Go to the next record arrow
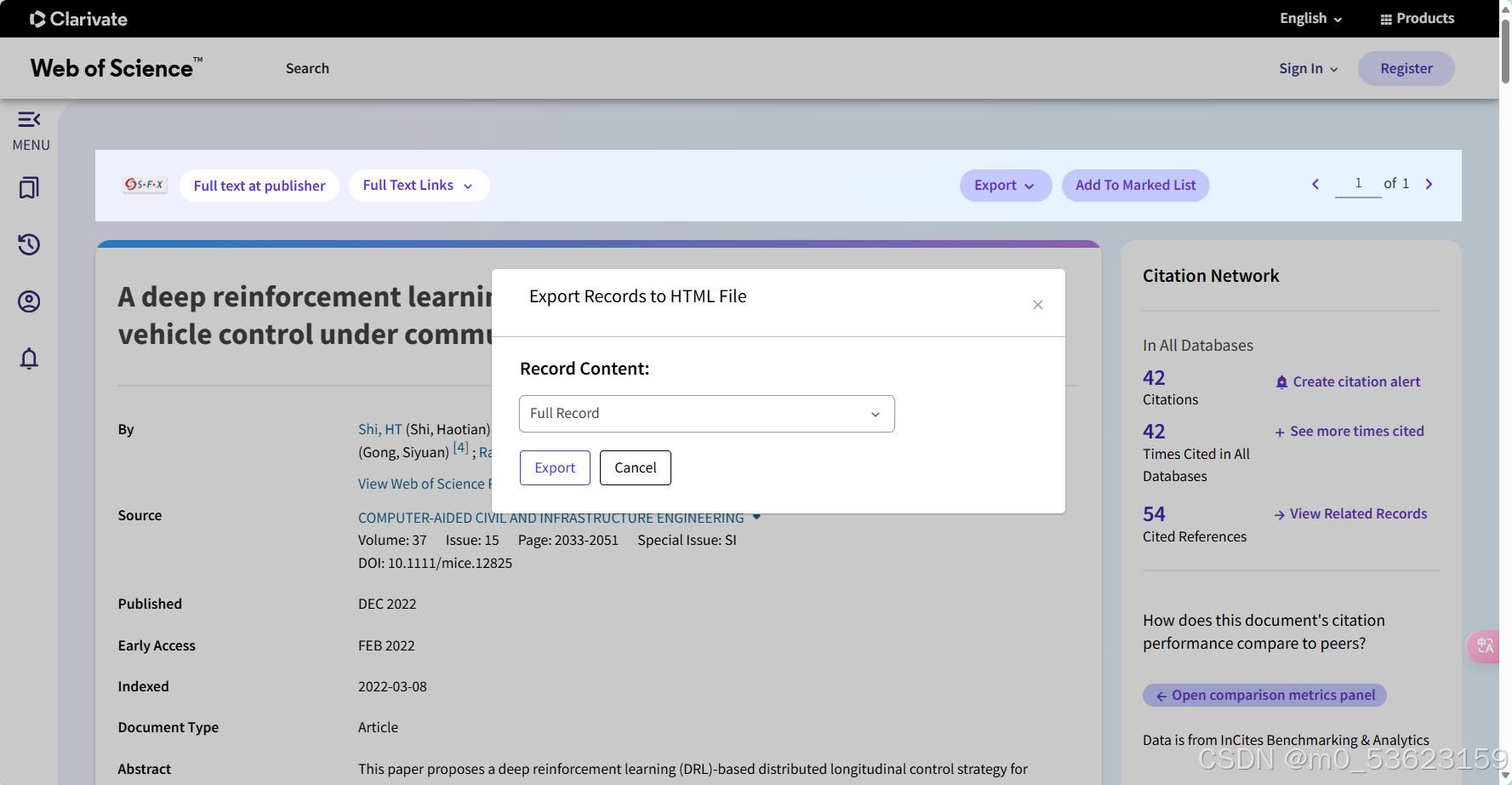 pos(1429,184)
